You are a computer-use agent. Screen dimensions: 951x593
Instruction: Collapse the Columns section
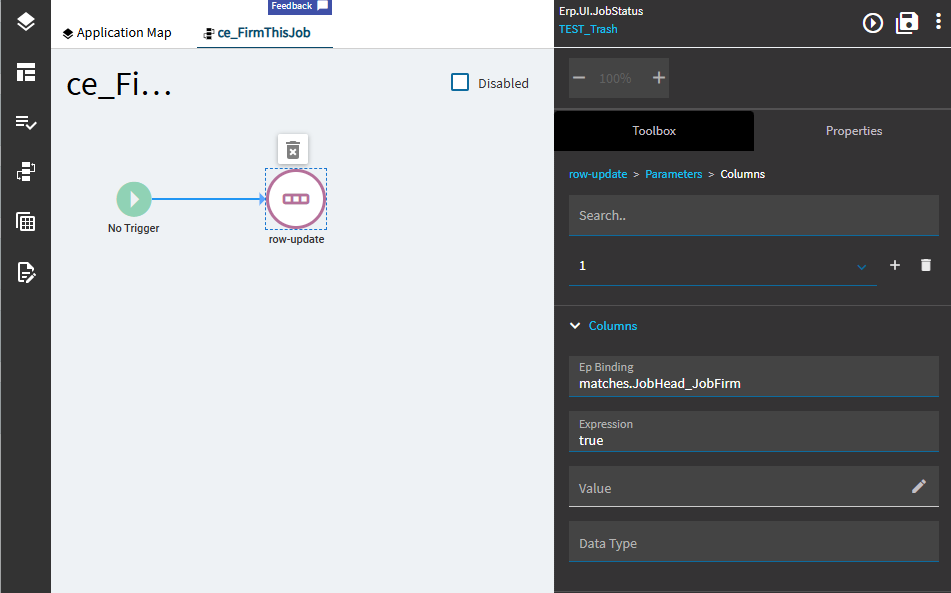pos(575,326)
